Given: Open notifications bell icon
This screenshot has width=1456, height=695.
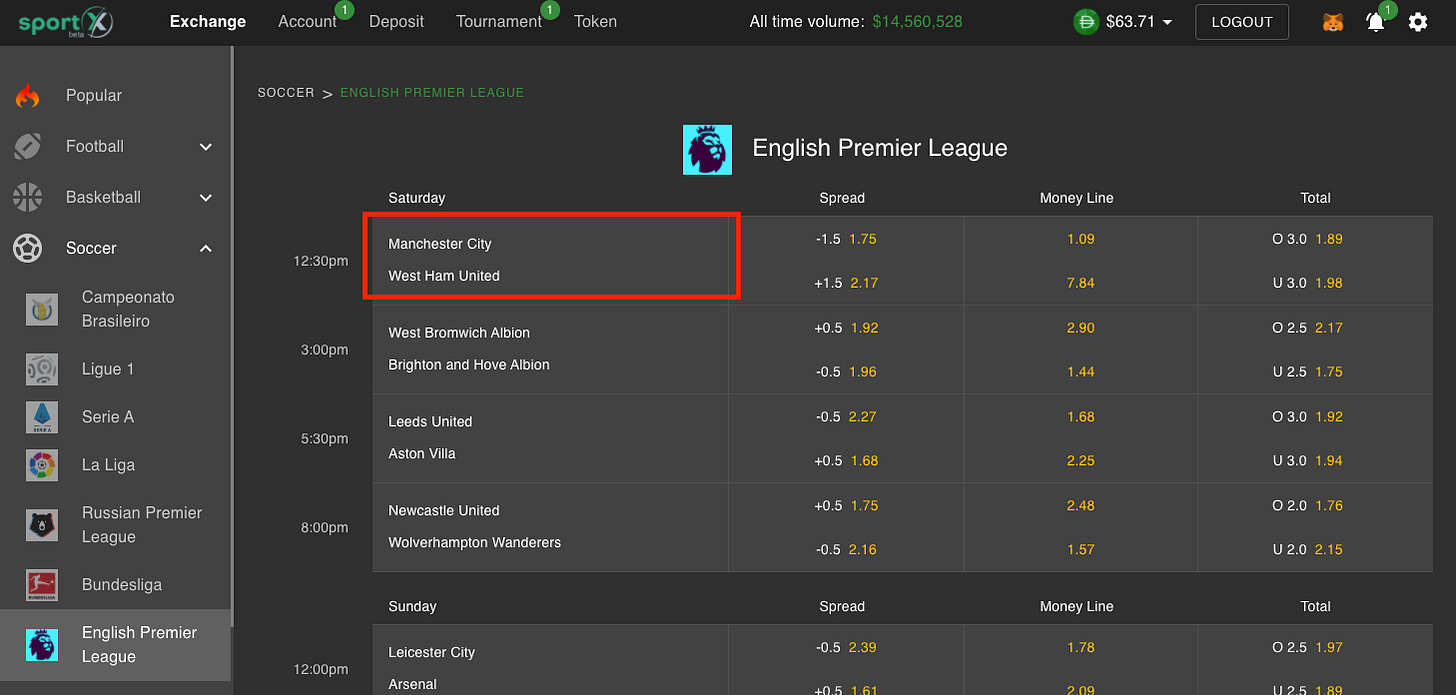Looking at the screenshot, I should coord(1376,22).
